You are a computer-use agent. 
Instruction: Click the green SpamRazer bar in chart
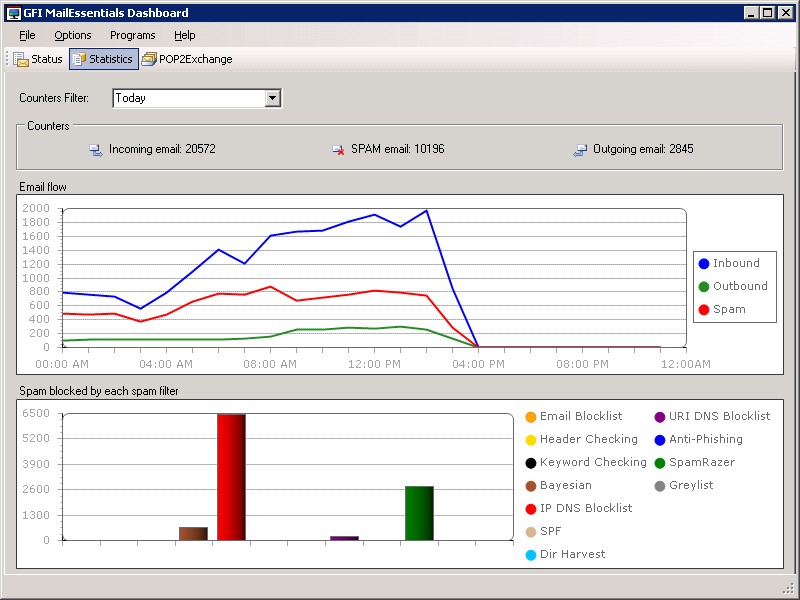click(419, 513)
